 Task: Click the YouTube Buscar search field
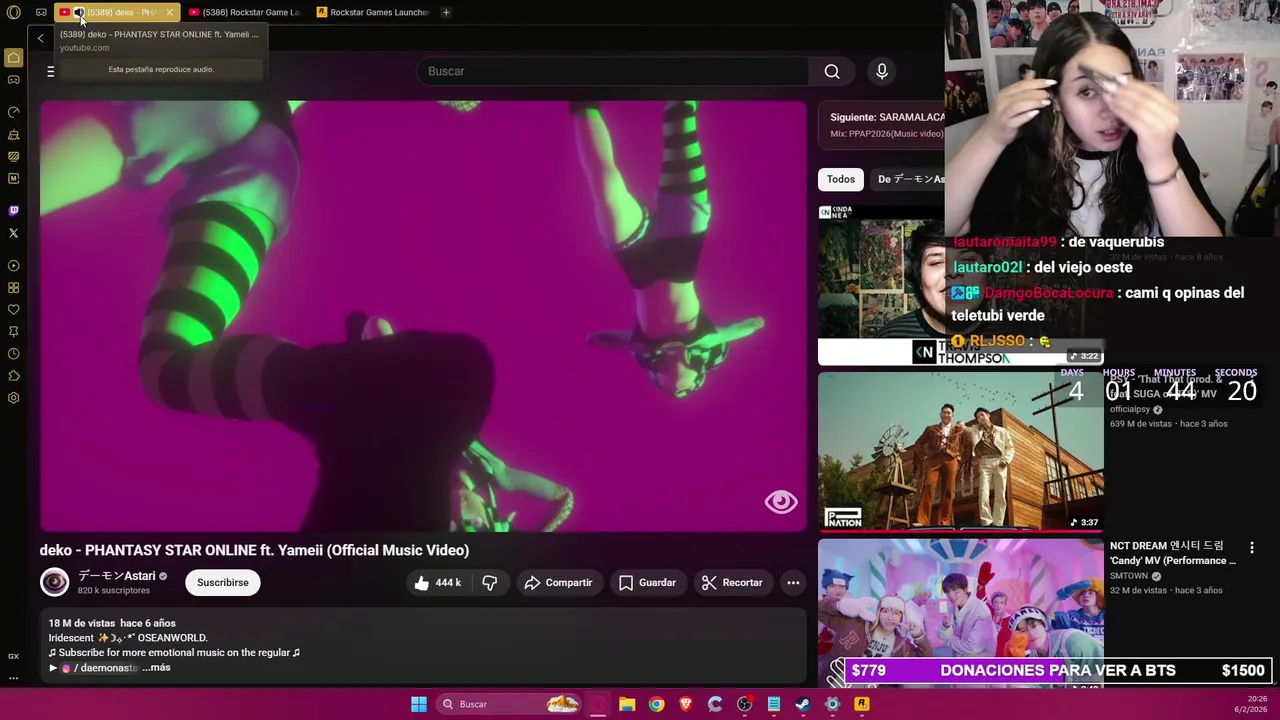pyautogui.click(x=613, y=71)
